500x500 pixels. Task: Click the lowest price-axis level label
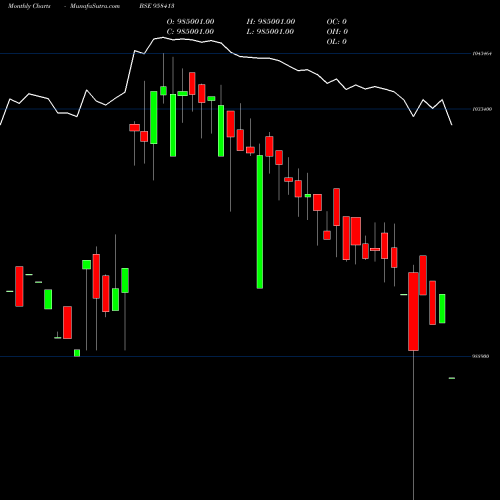(481, 356)
